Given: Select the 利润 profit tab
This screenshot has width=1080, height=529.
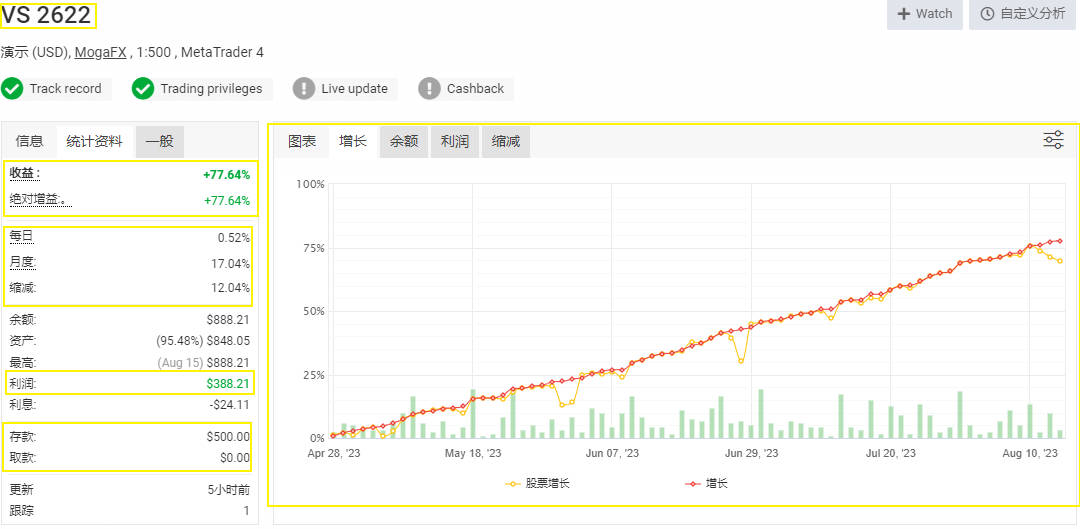Looking at the screenshot, I should [x=455, y=141].
